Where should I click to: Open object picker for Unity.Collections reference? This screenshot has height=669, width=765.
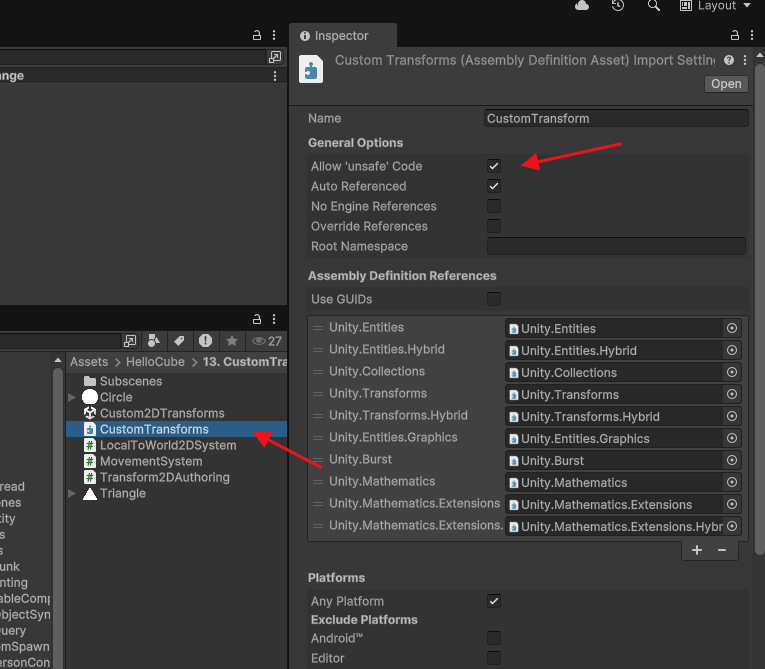732,372
